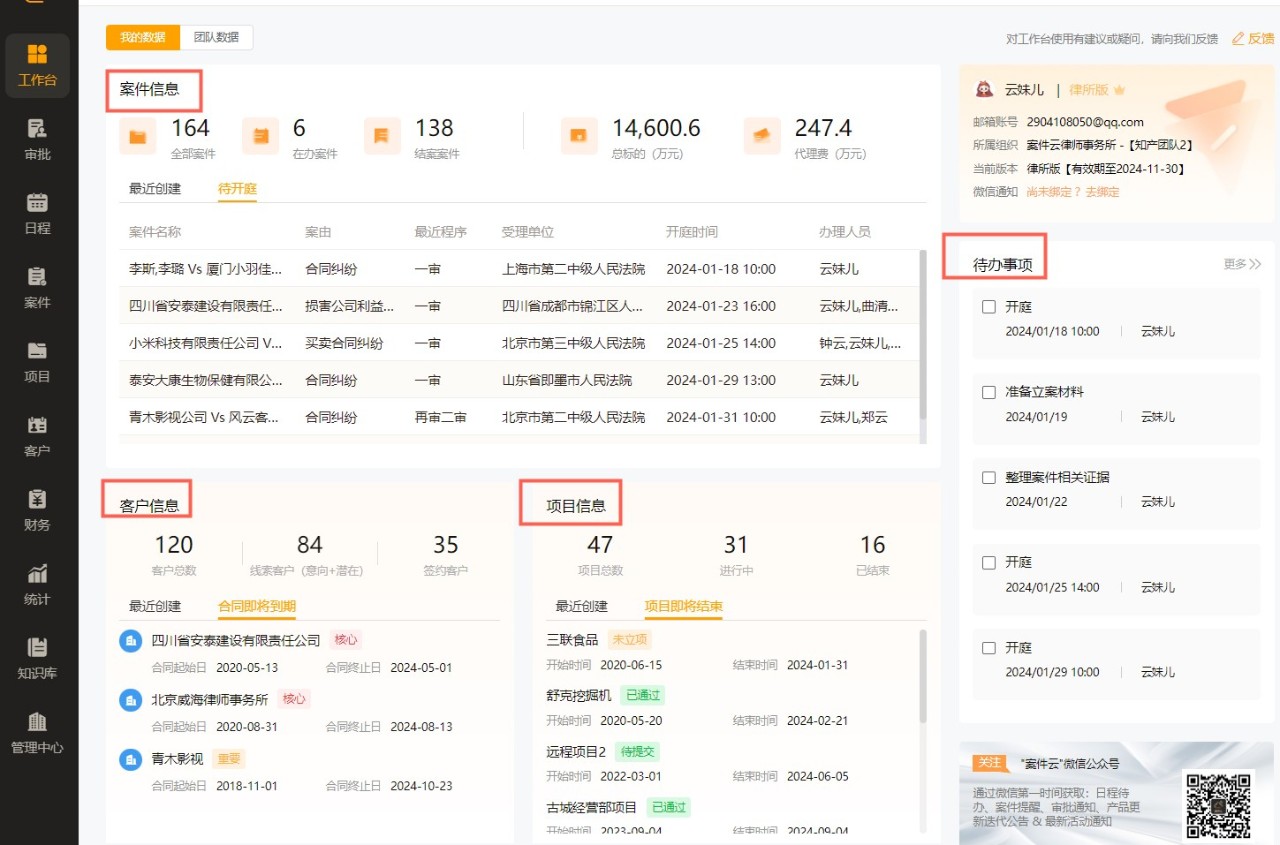Image resolution: width=1280 pixels, height=845 pixels.
Task: Expand 更多 in the 待办事项 panel
Action: pyautogui.click(x=1242, y=264)
